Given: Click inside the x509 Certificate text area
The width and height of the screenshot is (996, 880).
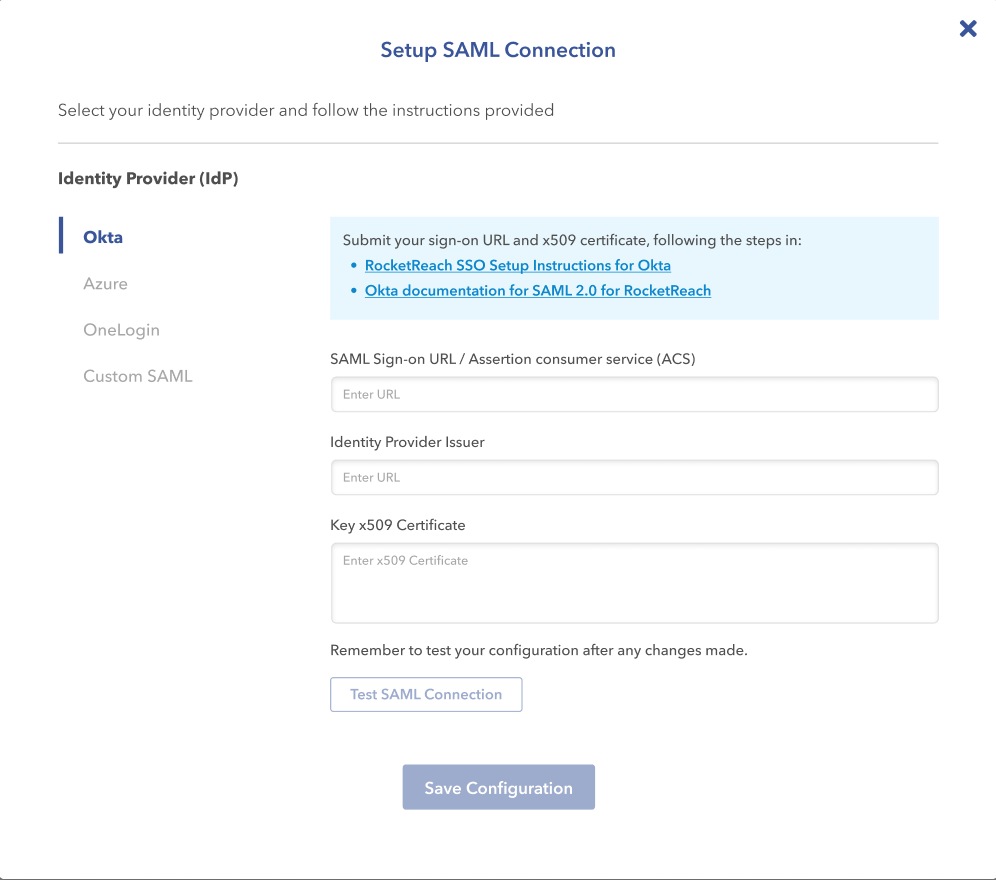Looking at the screenshot, I should [x=635, y=583].
